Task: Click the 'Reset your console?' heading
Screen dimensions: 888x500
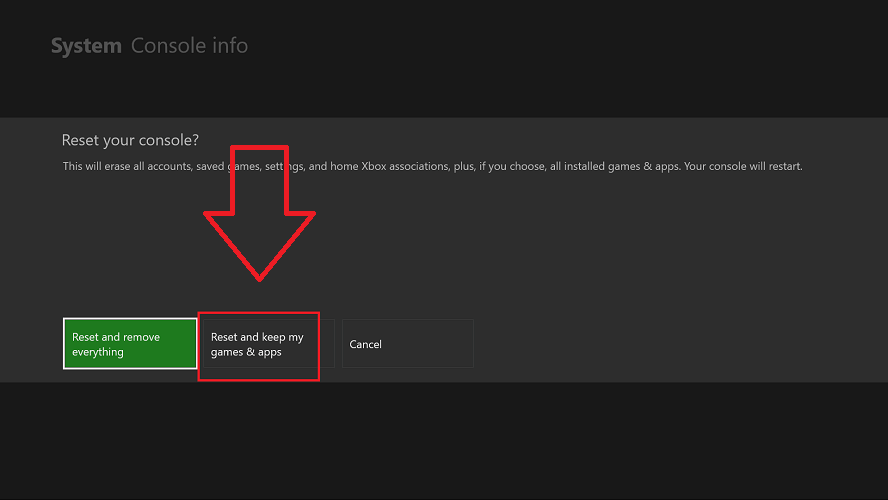Action: click(130, 140)
